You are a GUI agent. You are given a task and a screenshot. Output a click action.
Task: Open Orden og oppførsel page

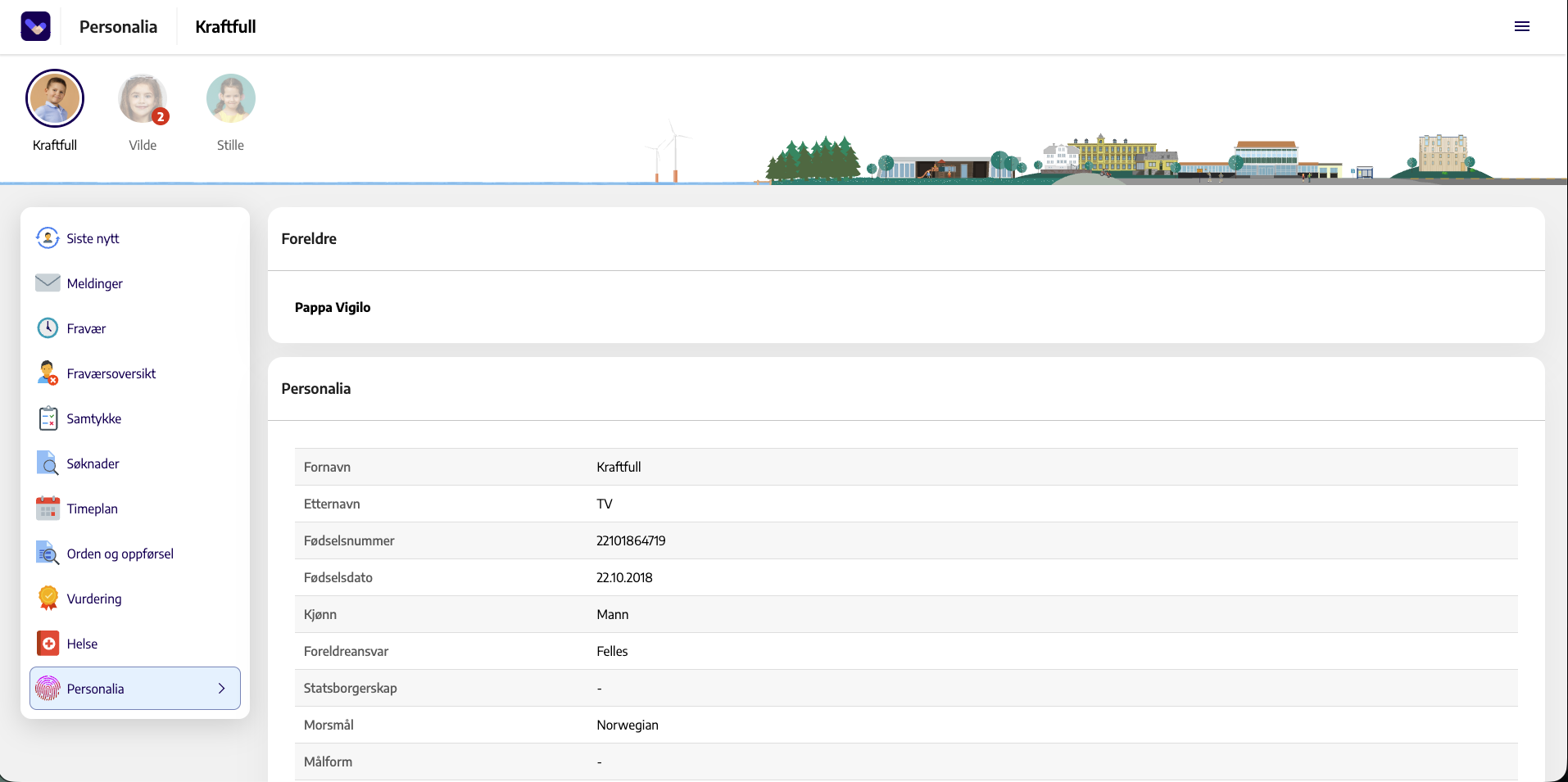coord(135,554)
